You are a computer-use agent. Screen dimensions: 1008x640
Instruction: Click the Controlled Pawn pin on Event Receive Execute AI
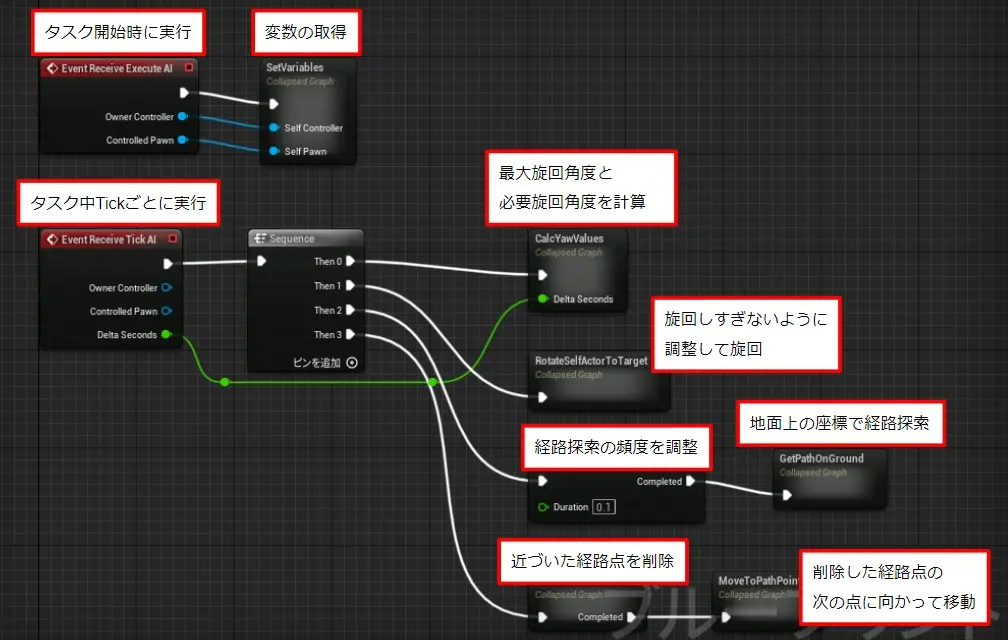point(183,141)
